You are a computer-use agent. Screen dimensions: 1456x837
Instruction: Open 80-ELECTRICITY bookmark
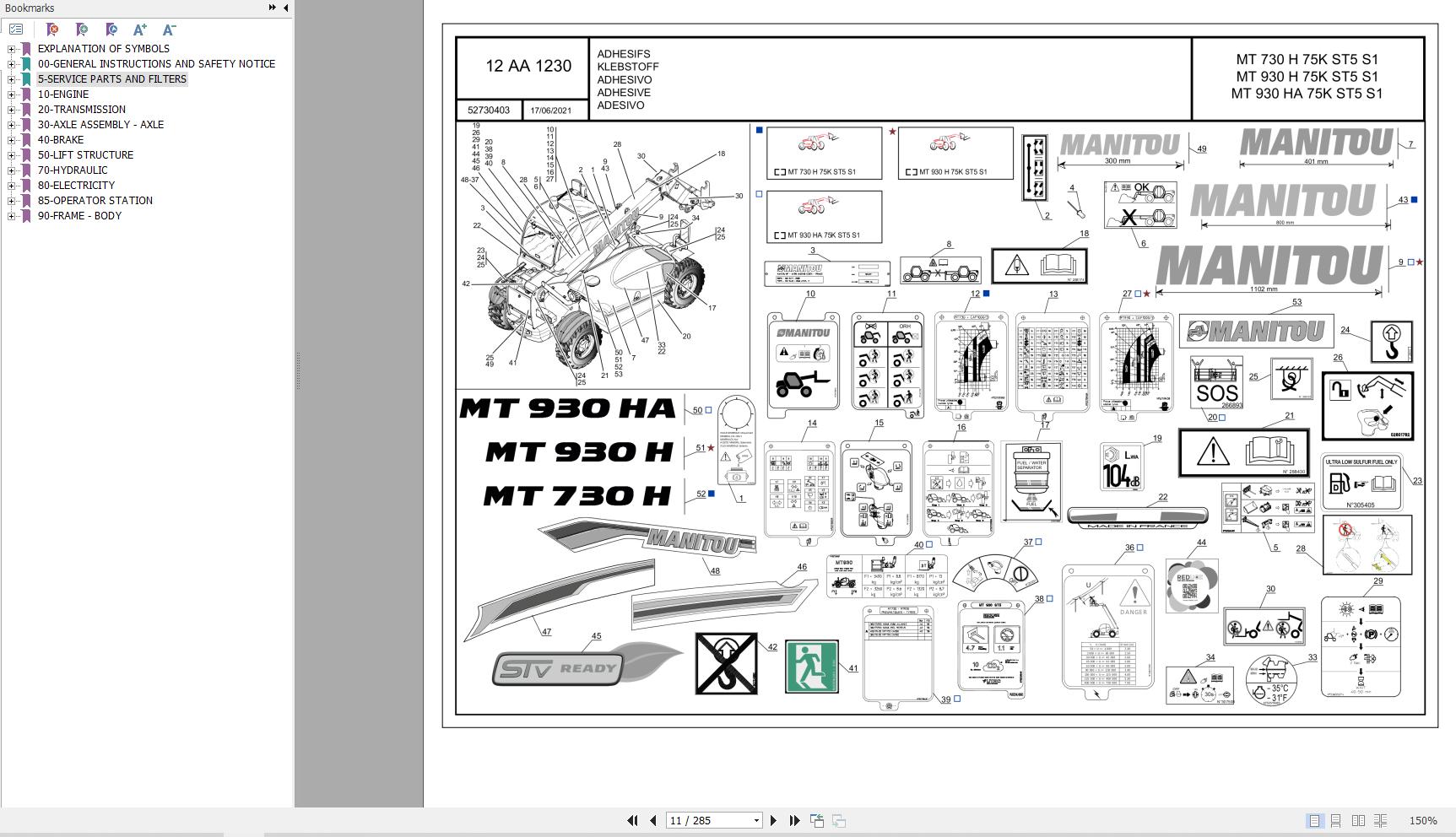pos(76,186)
